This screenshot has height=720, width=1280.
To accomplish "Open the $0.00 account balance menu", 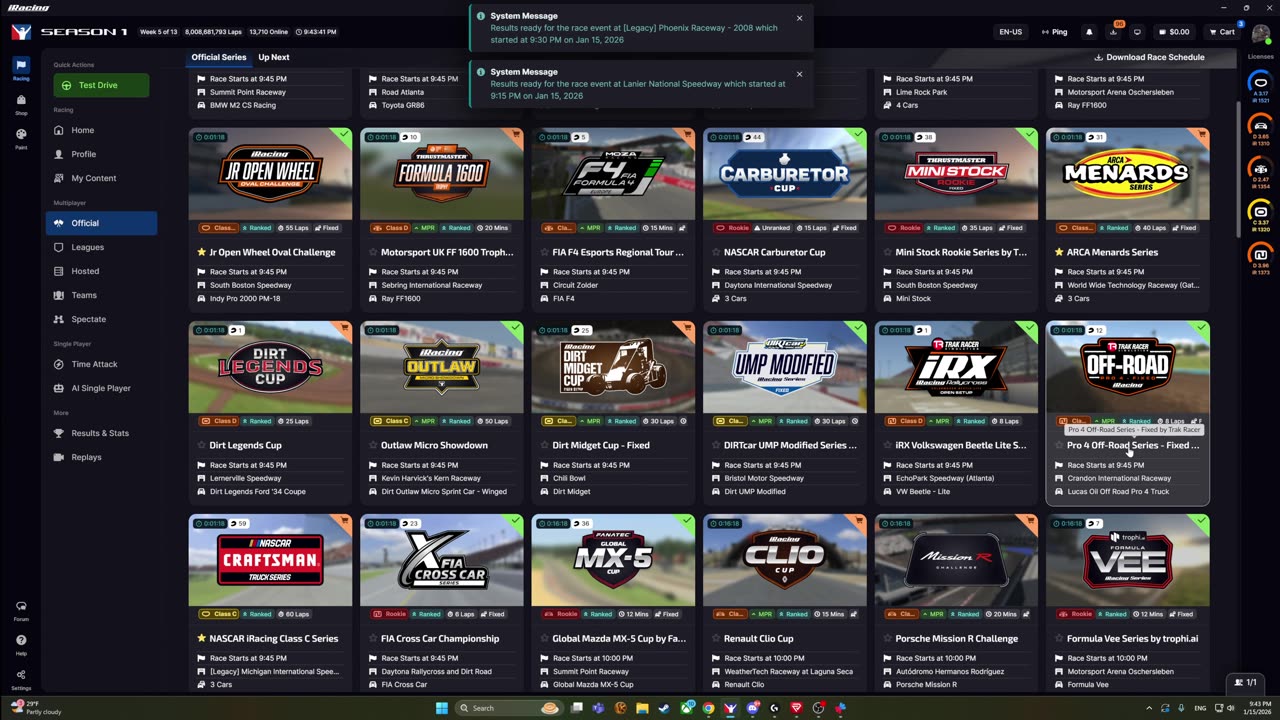I will (x=1173, y=32).
